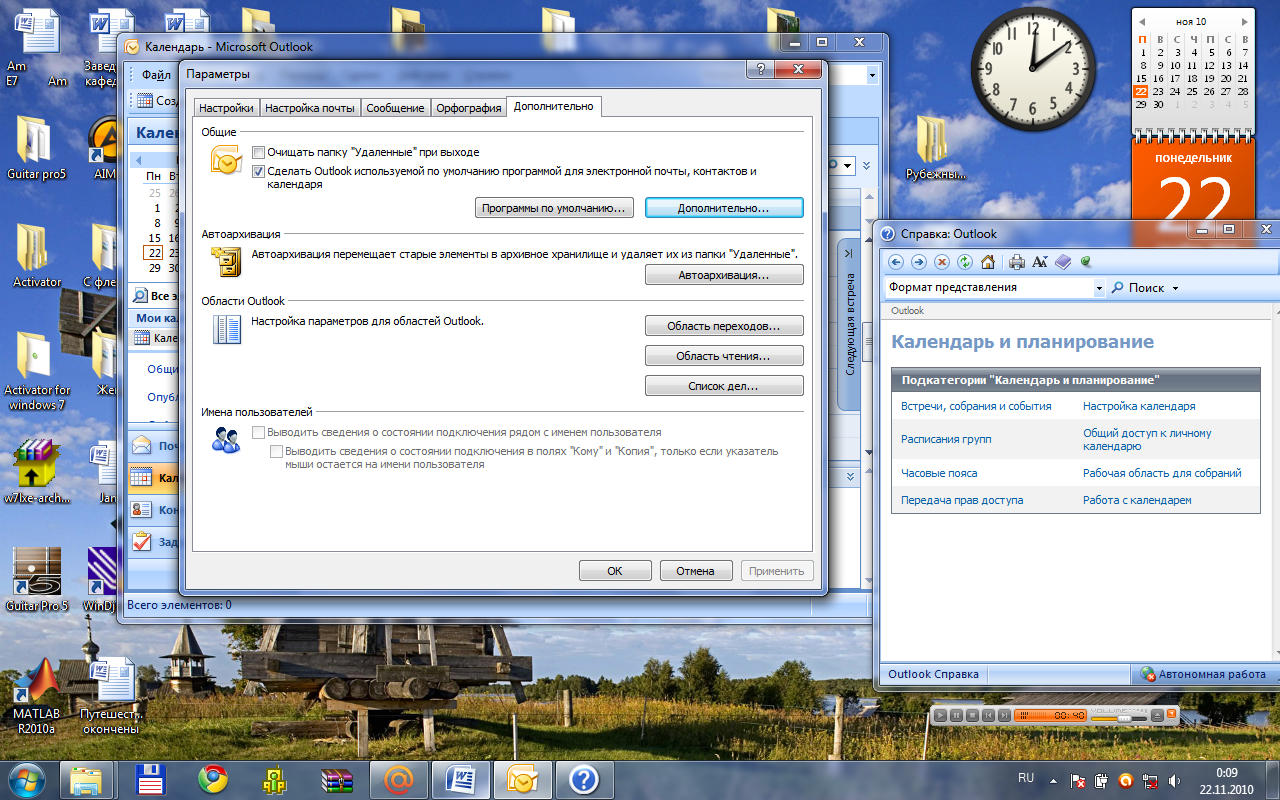Open link Настройка календаря
The height and width of the screenshot is (800, 1280).
pyautogui.click(x=1139, y=406)
